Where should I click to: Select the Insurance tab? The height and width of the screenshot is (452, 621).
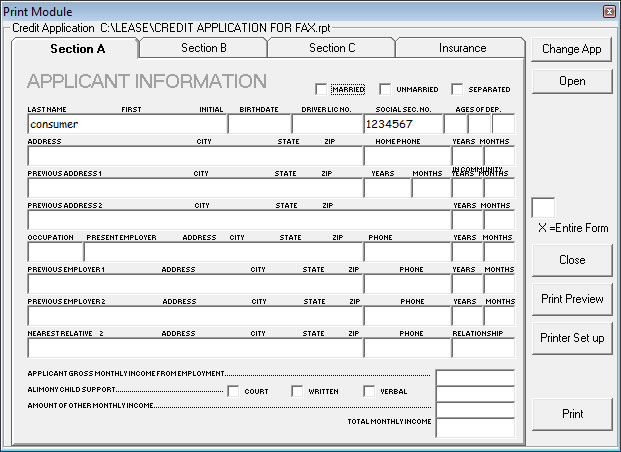[462, 48]
